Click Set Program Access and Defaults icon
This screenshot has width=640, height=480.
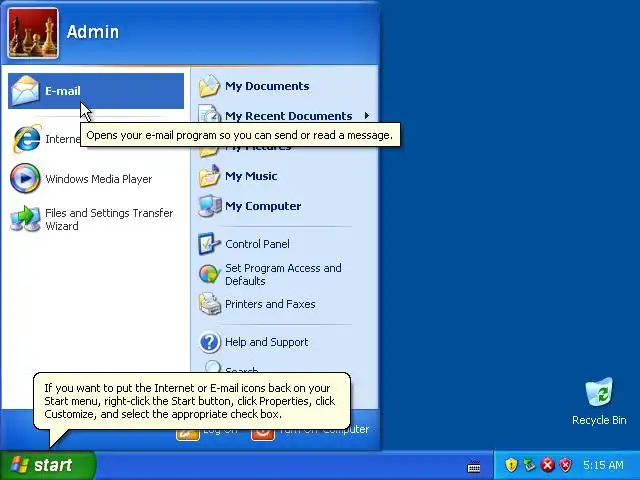[x=210, y=274]
